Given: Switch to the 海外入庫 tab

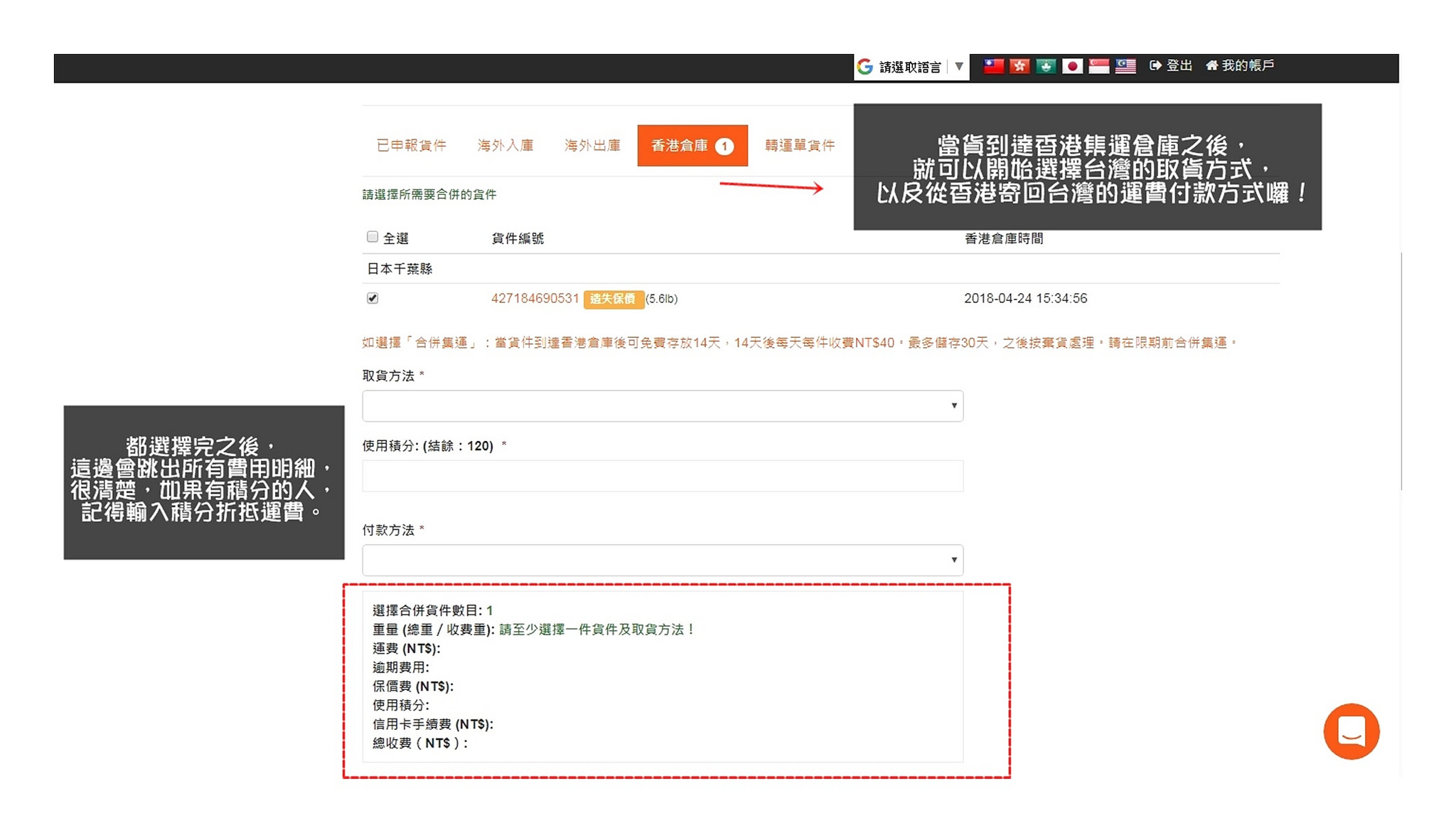Looking at the screenshot, I should 505,146.
